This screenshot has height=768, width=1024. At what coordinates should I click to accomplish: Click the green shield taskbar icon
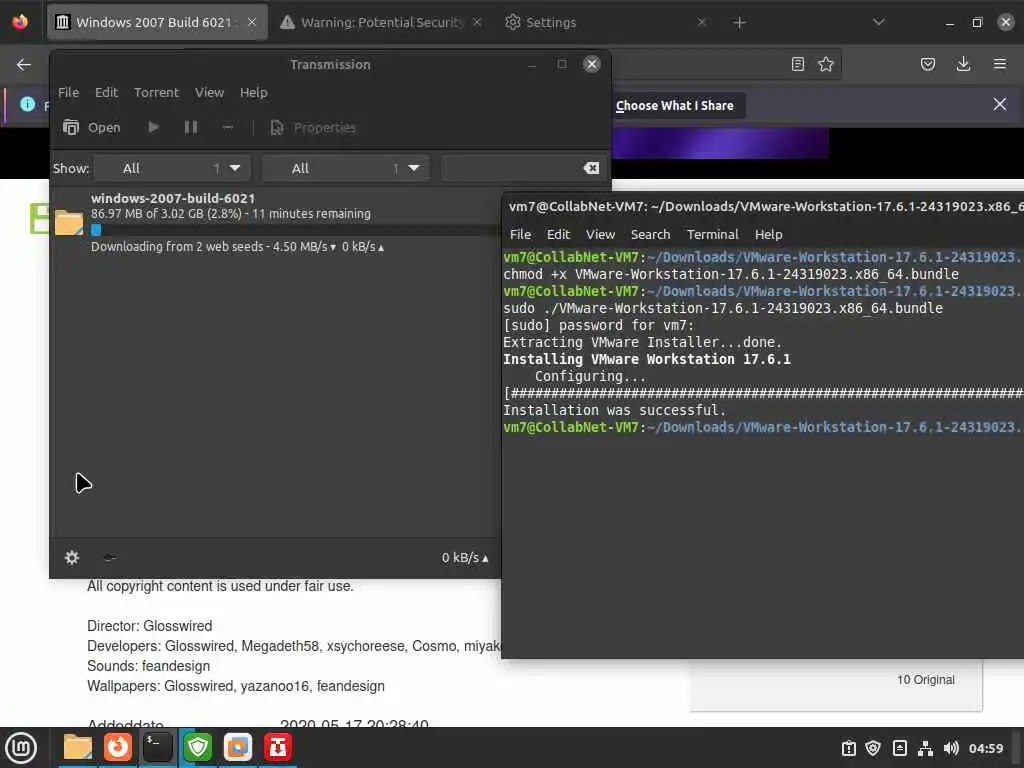tap(198, 748)
